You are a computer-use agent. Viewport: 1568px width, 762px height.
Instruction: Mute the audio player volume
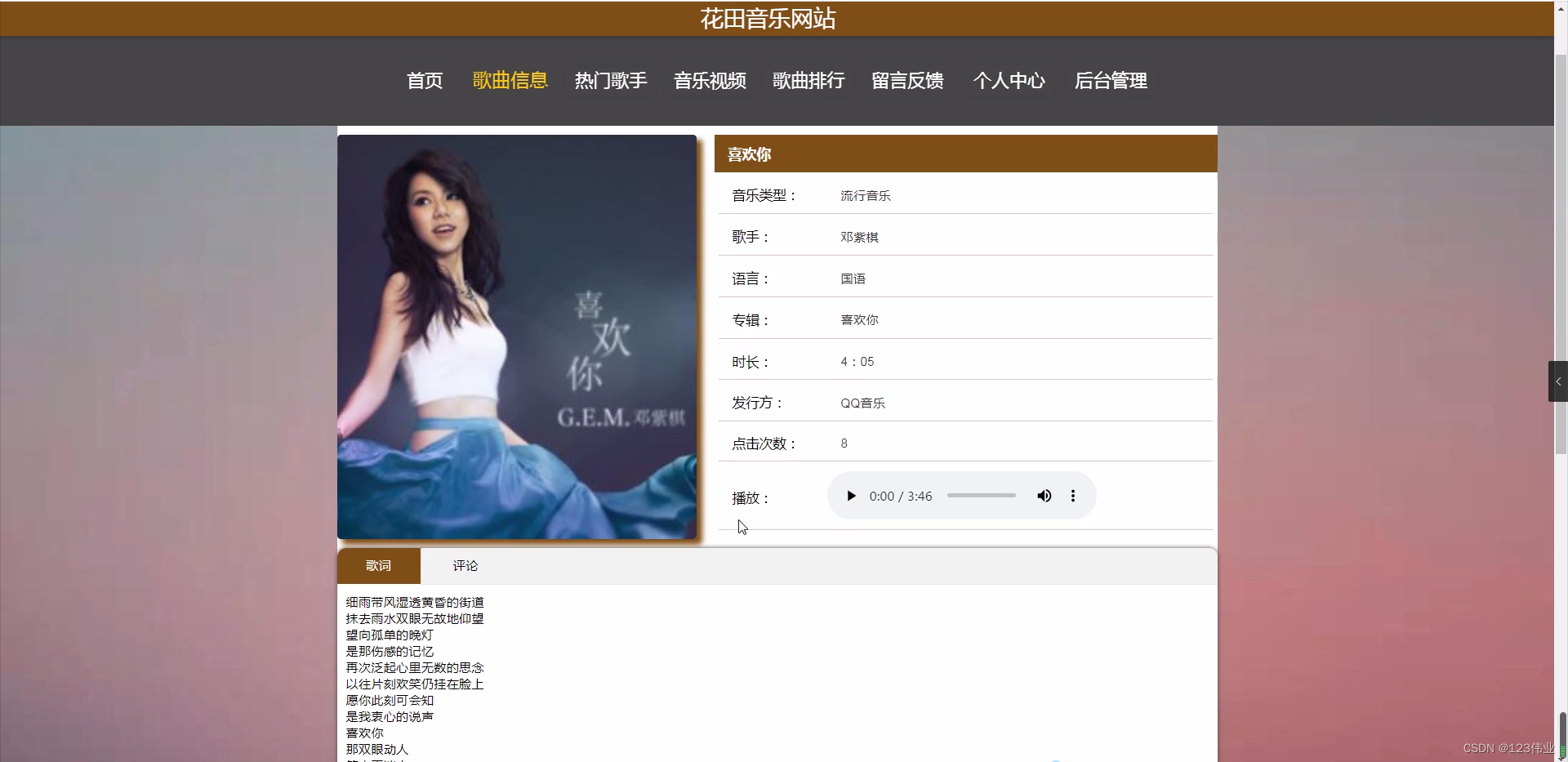[1045, 496]
